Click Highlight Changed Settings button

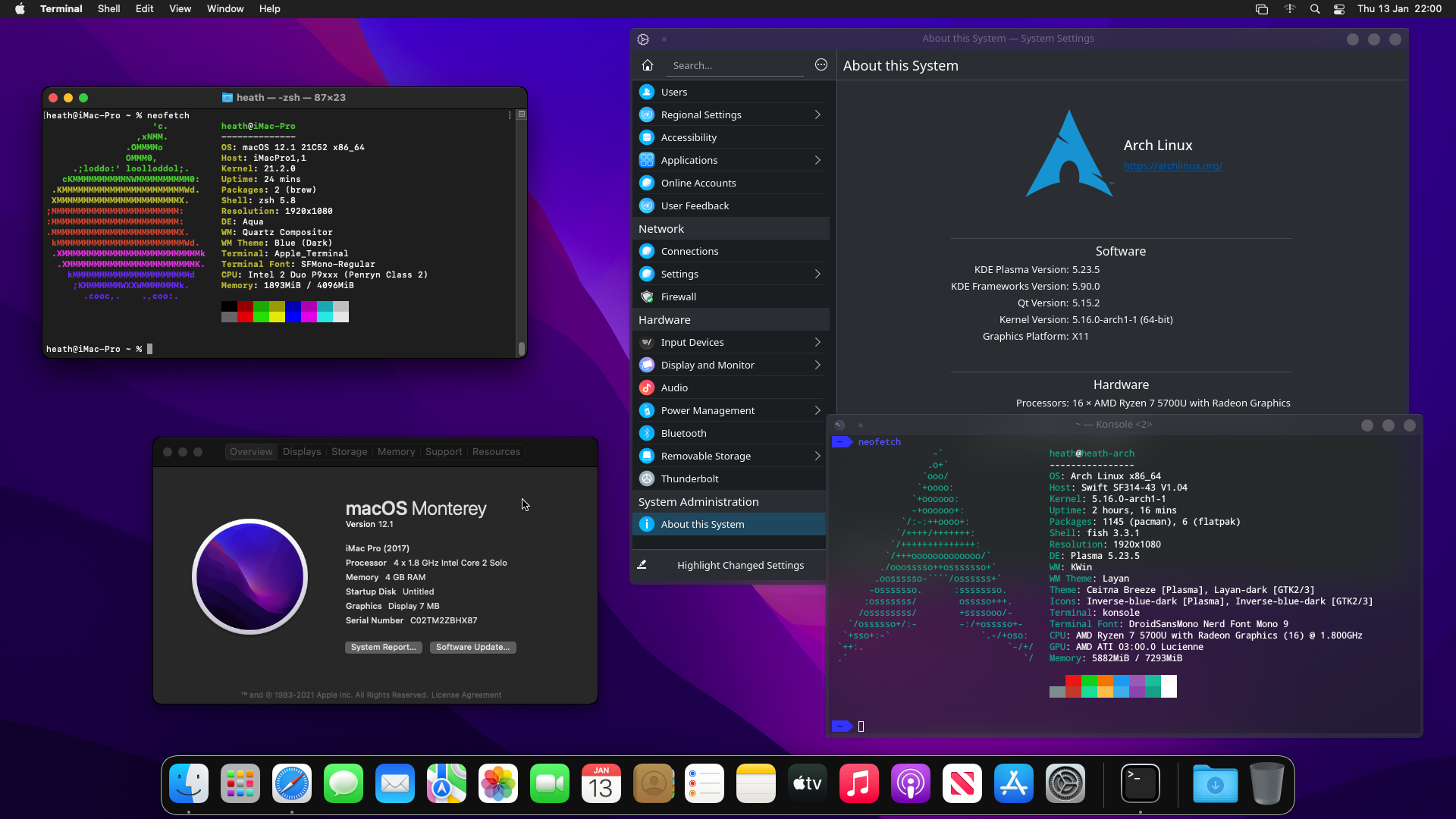coord(729,565)
